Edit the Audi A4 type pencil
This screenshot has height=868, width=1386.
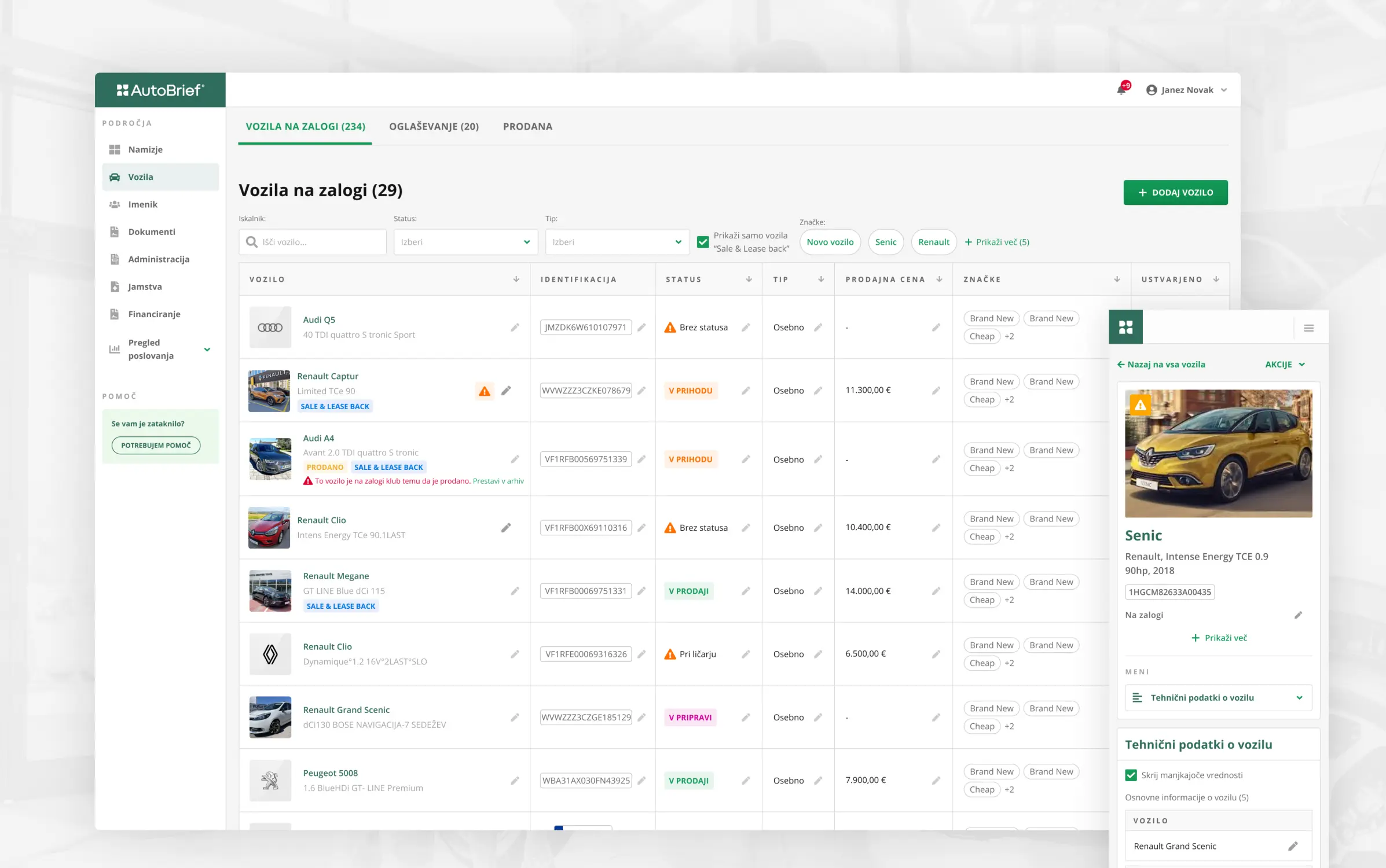point(818,459)
